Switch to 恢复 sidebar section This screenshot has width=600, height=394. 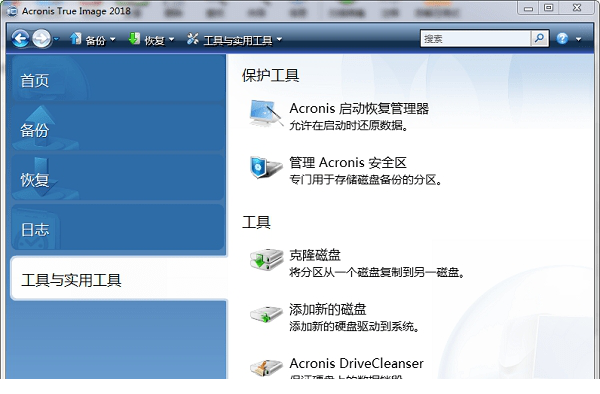coord(117,177)
